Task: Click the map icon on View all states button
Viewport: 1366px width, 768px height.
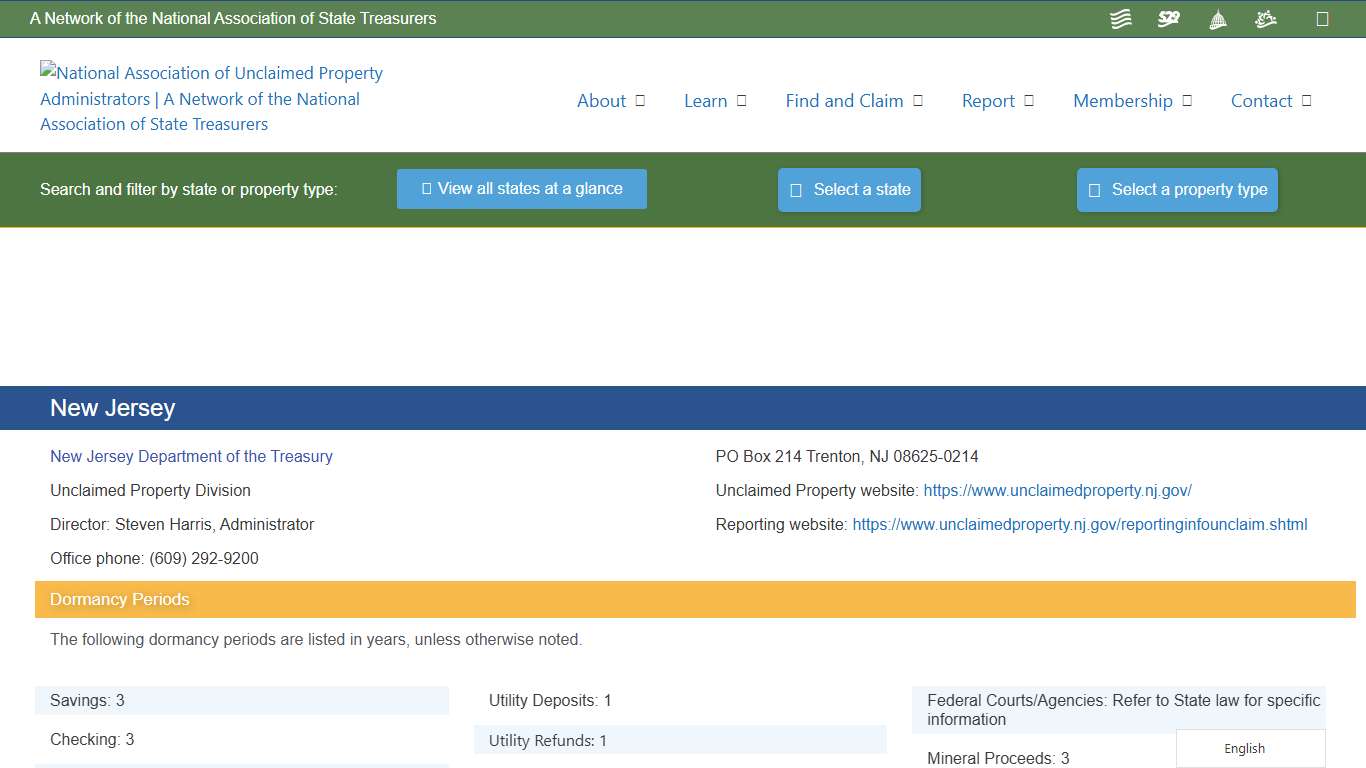Action: click(424, 188)
